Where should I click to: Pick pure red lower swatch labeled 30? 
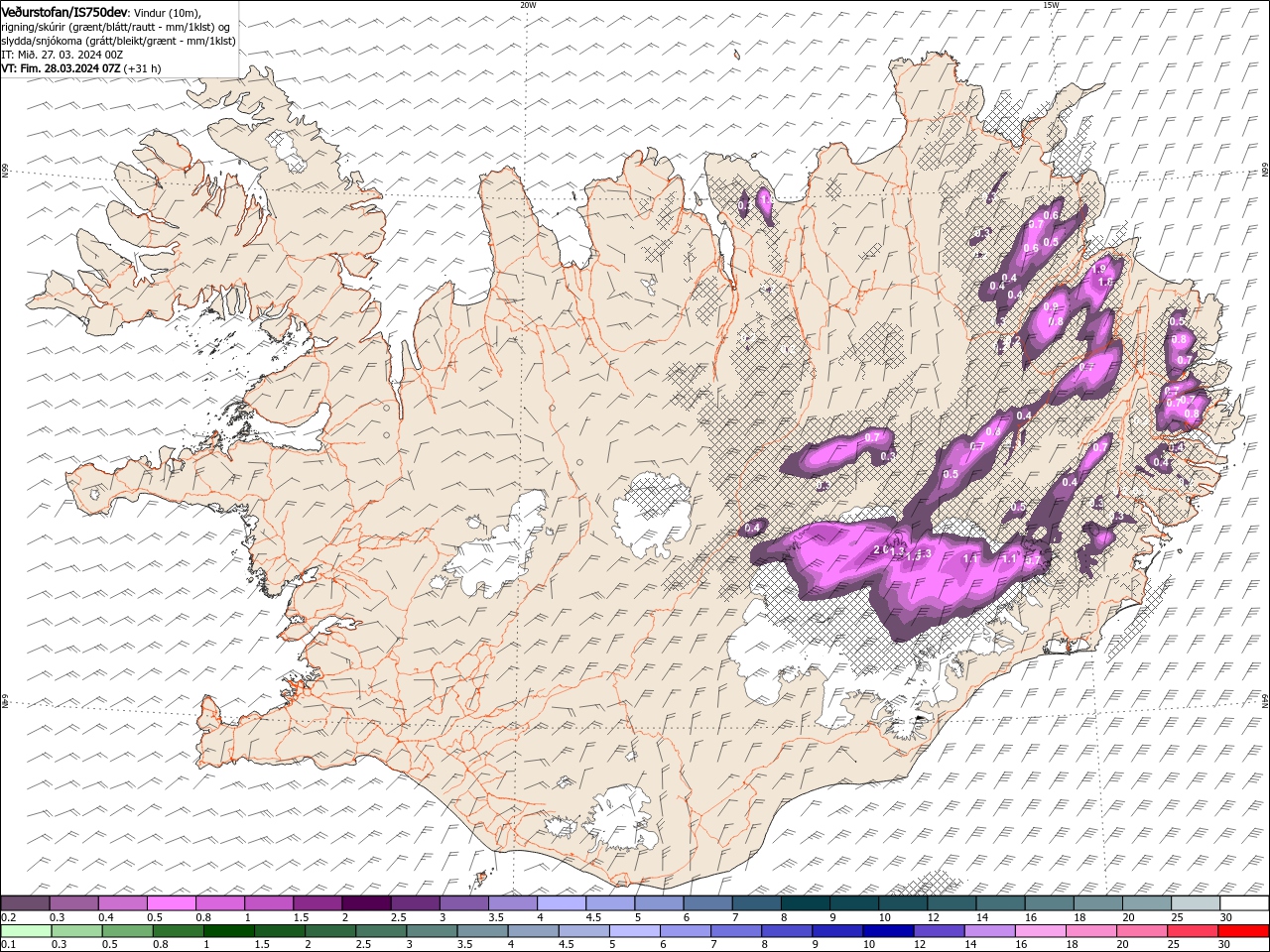pos(1243,931)
